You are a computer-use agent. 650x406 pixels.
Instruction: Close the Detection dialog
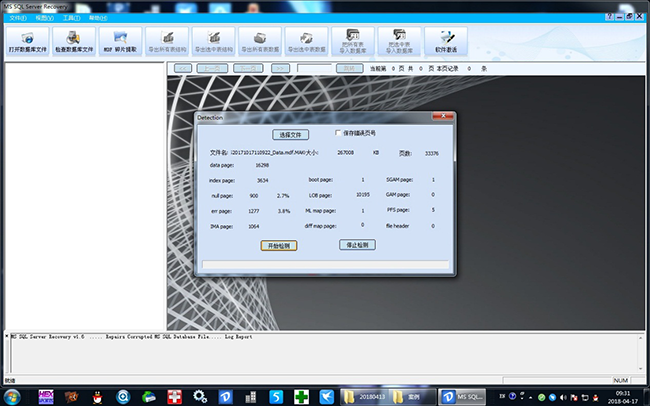(443, 116)
